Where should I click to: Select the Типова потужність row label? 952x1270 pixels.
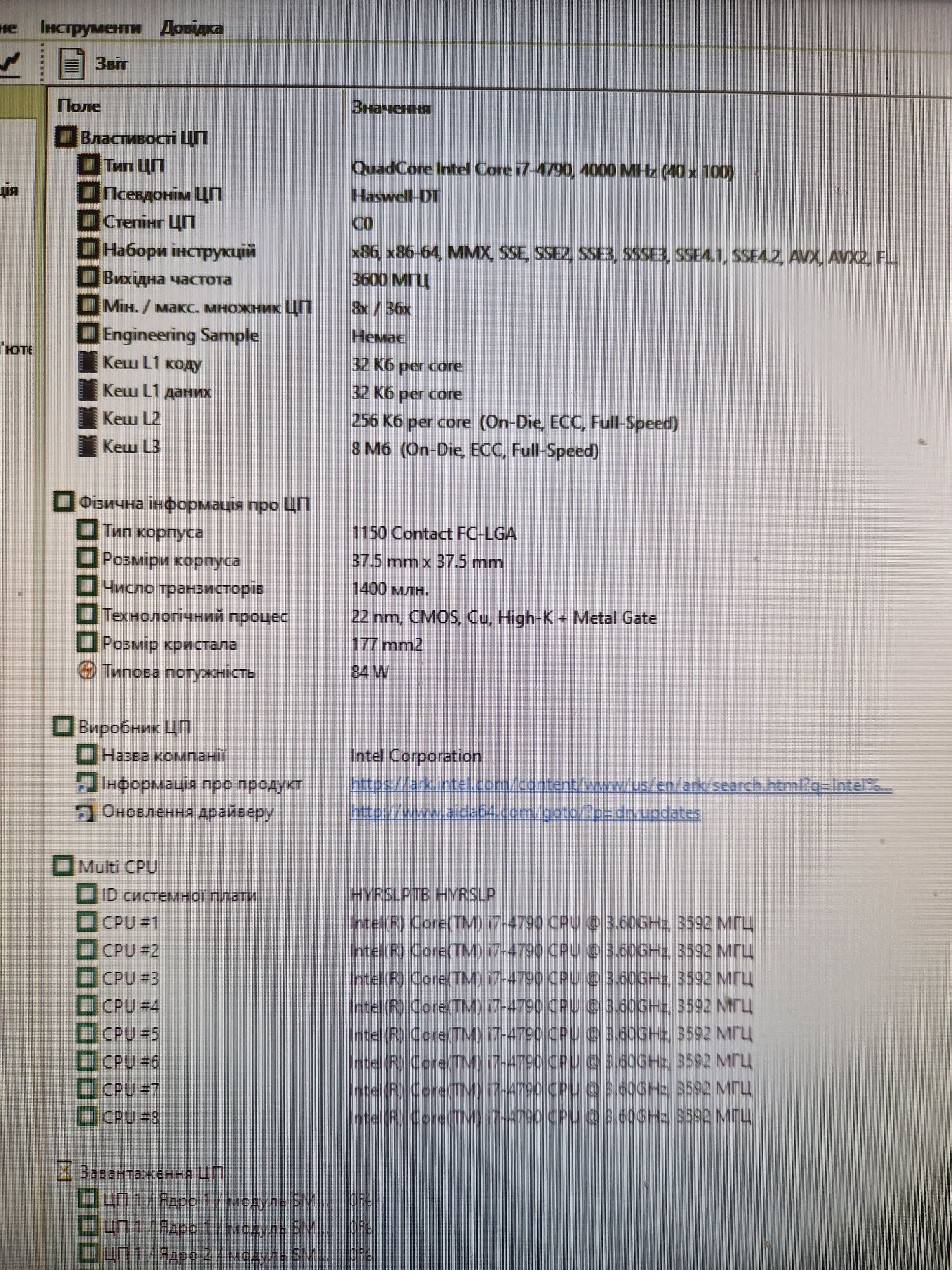[x=178, y=671]
